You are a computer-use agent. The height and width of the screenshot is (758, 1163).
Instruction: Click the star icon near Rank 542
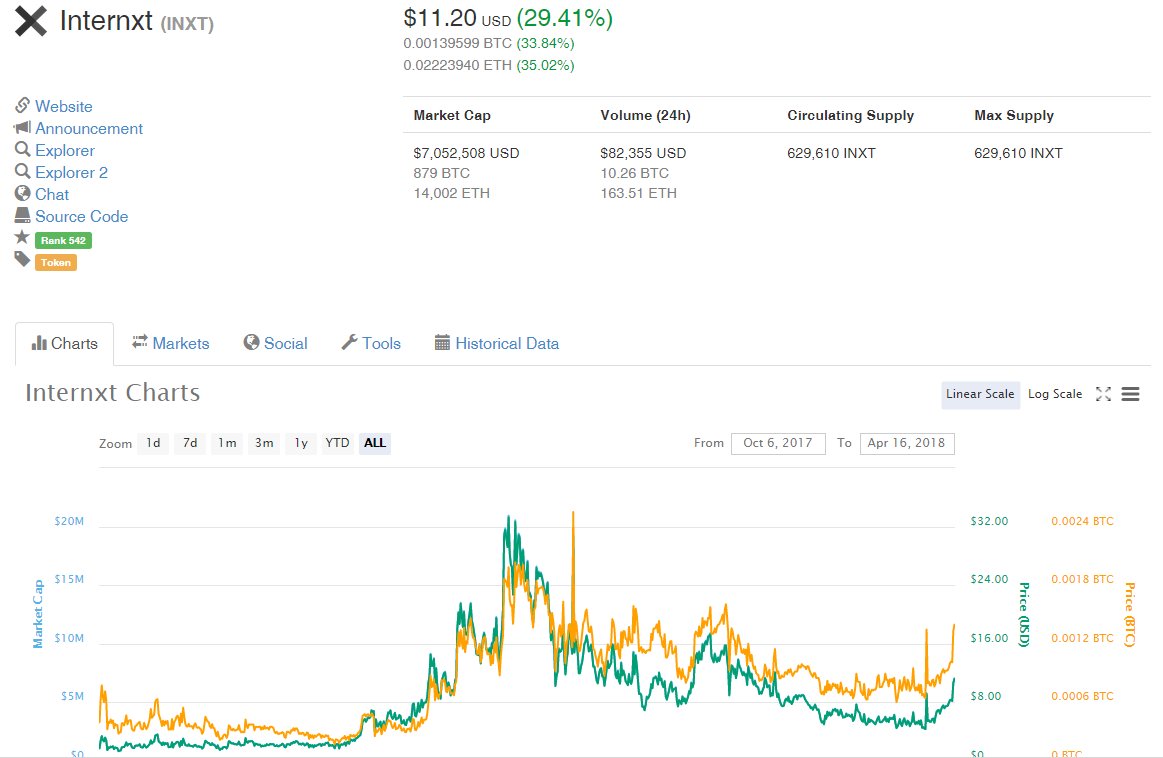click(x=24, y=239)
